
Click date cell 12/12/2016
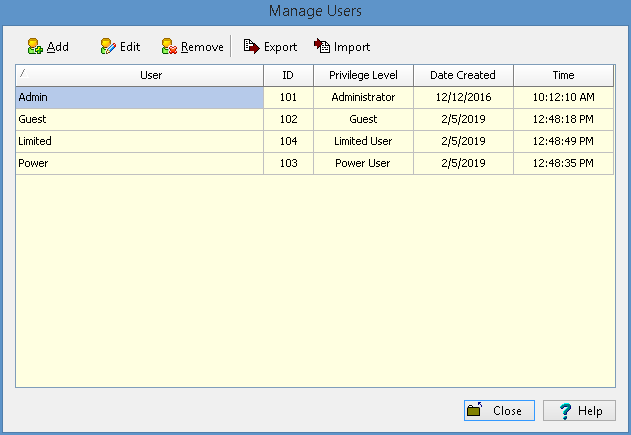click(463, 97)
